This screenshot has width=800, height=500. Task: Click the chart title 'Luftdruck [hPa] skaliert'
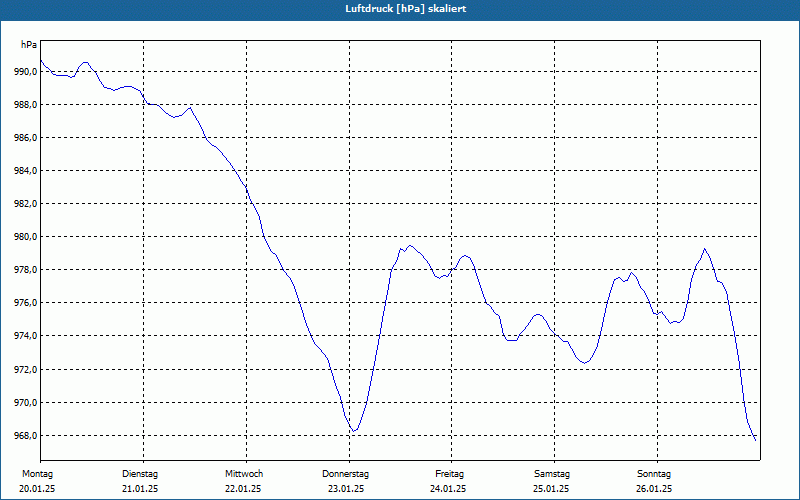click(x=406, y=9)
